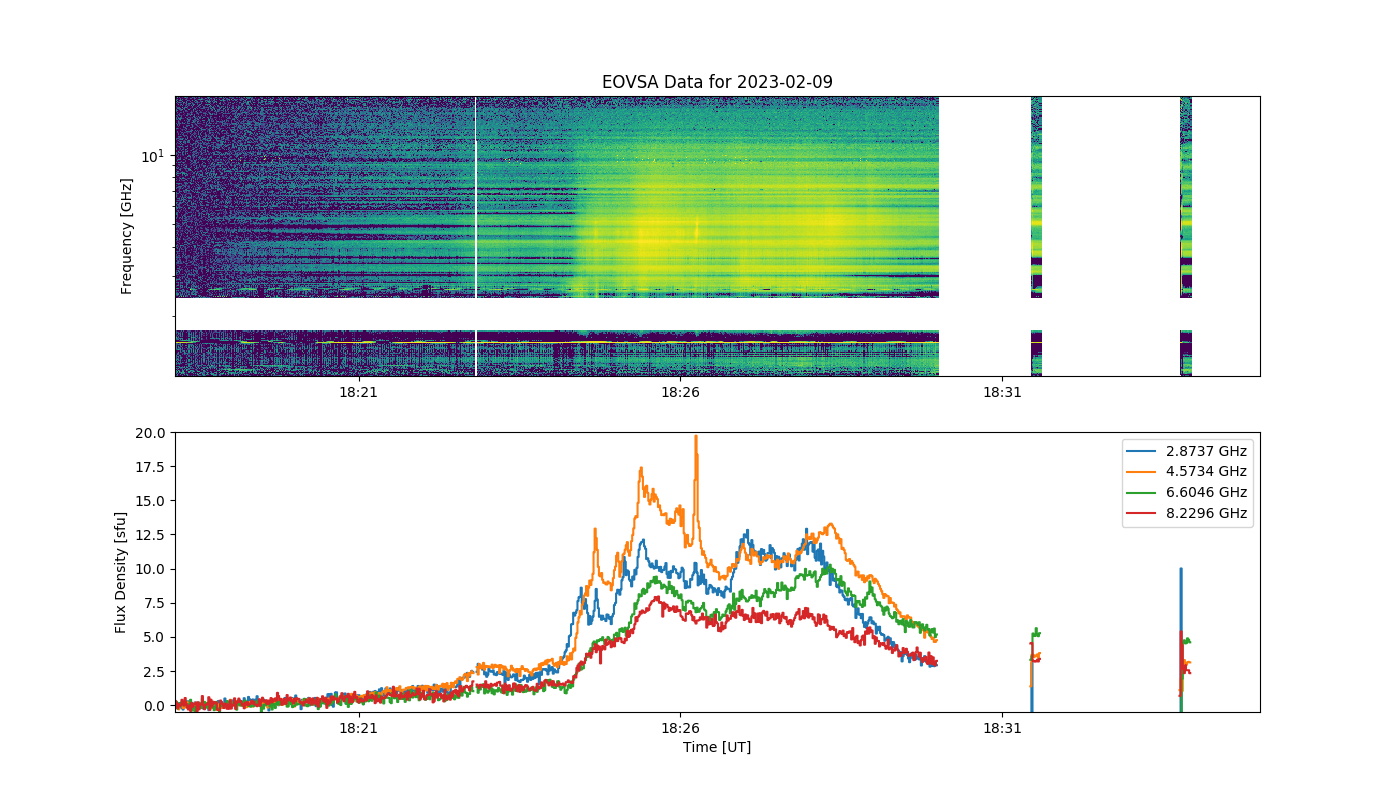Click the tall blue spike near plot end
The image size is (1400, 800).
point(1181,600)
